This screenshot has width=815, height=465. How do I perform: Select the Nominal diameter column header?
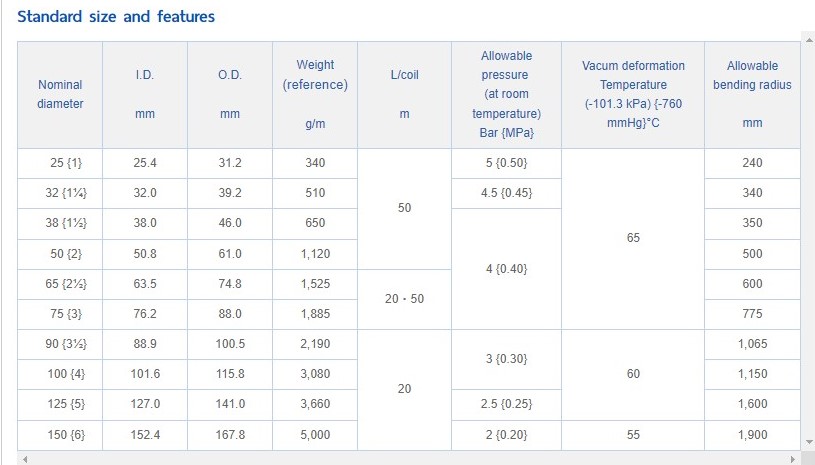(x=60, y=95)
